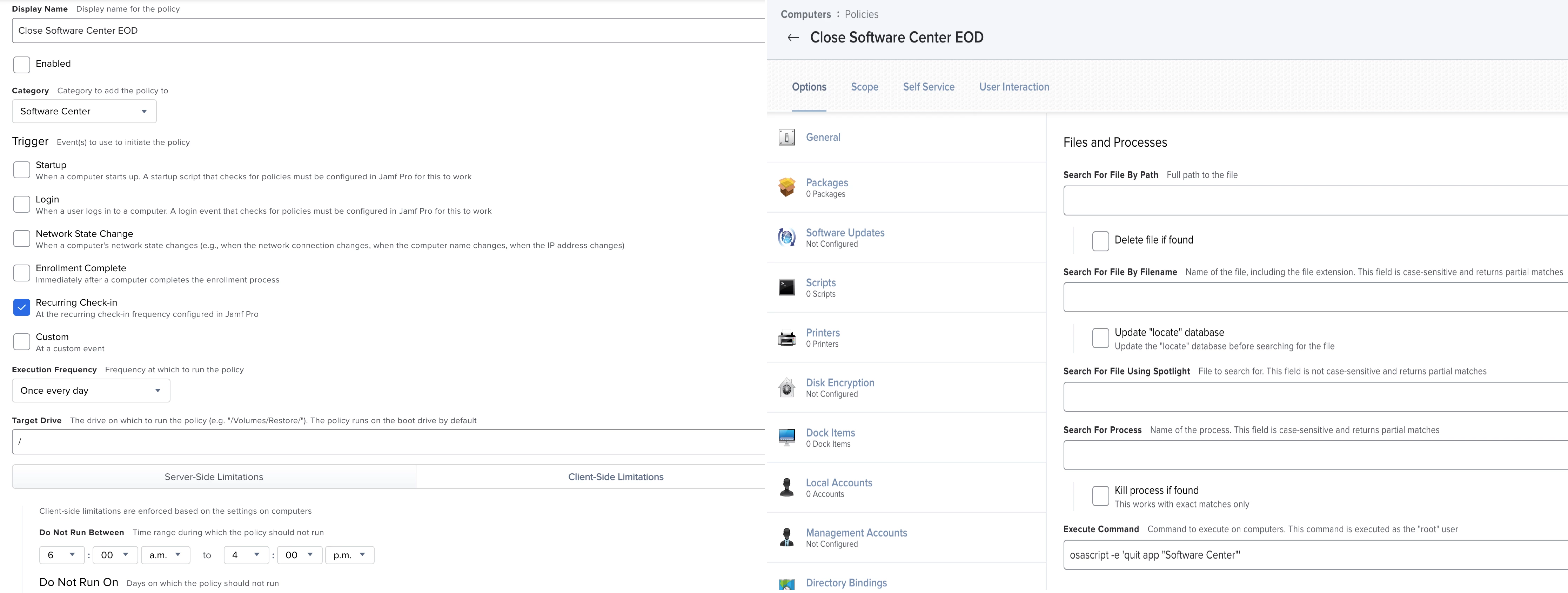Open the Directory Bindings icon
1568x593 pixels.
(786, 585)
